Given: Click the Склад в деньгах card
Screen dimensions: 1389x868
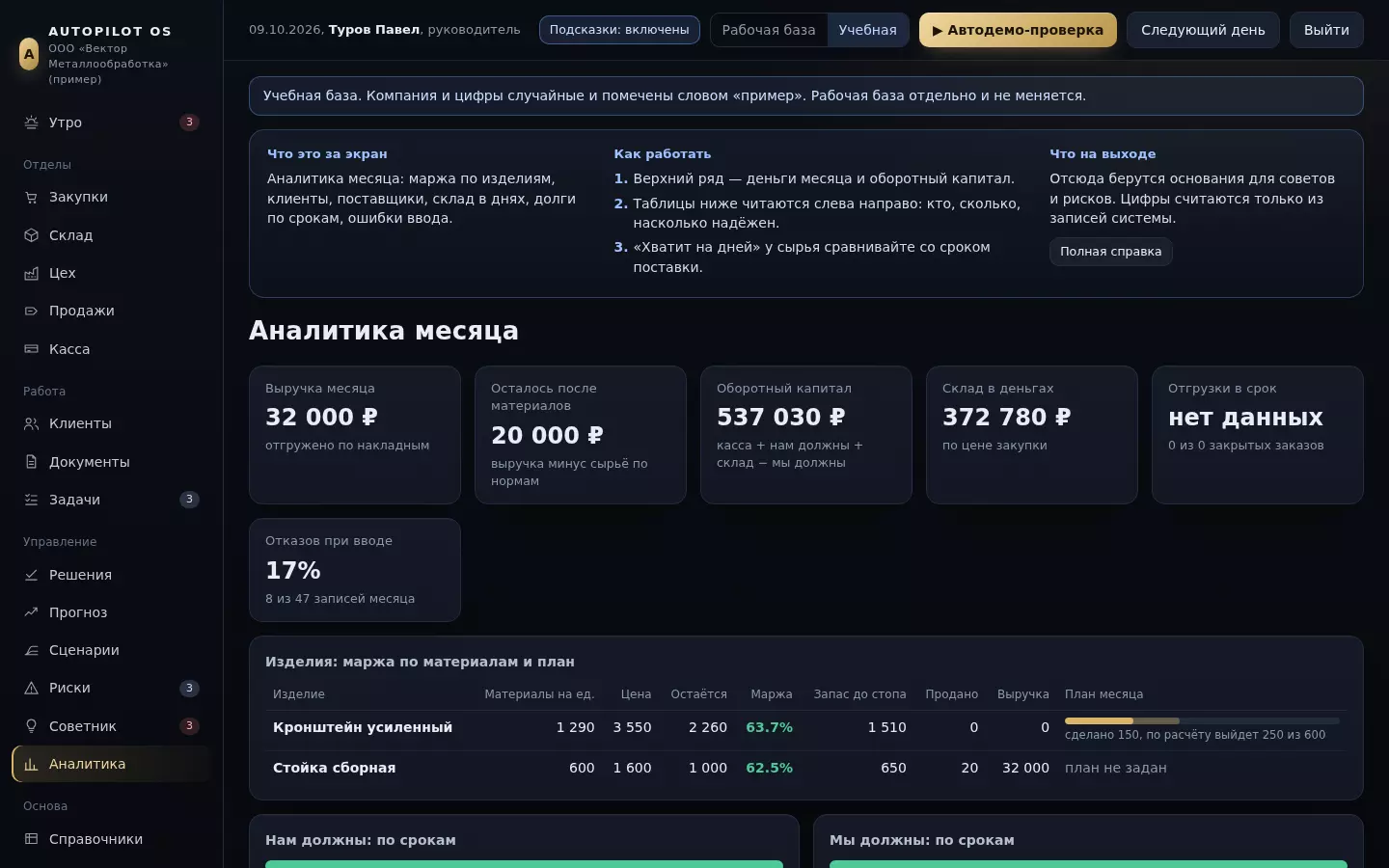Looking at the screenshot, I should [1032, 435].
